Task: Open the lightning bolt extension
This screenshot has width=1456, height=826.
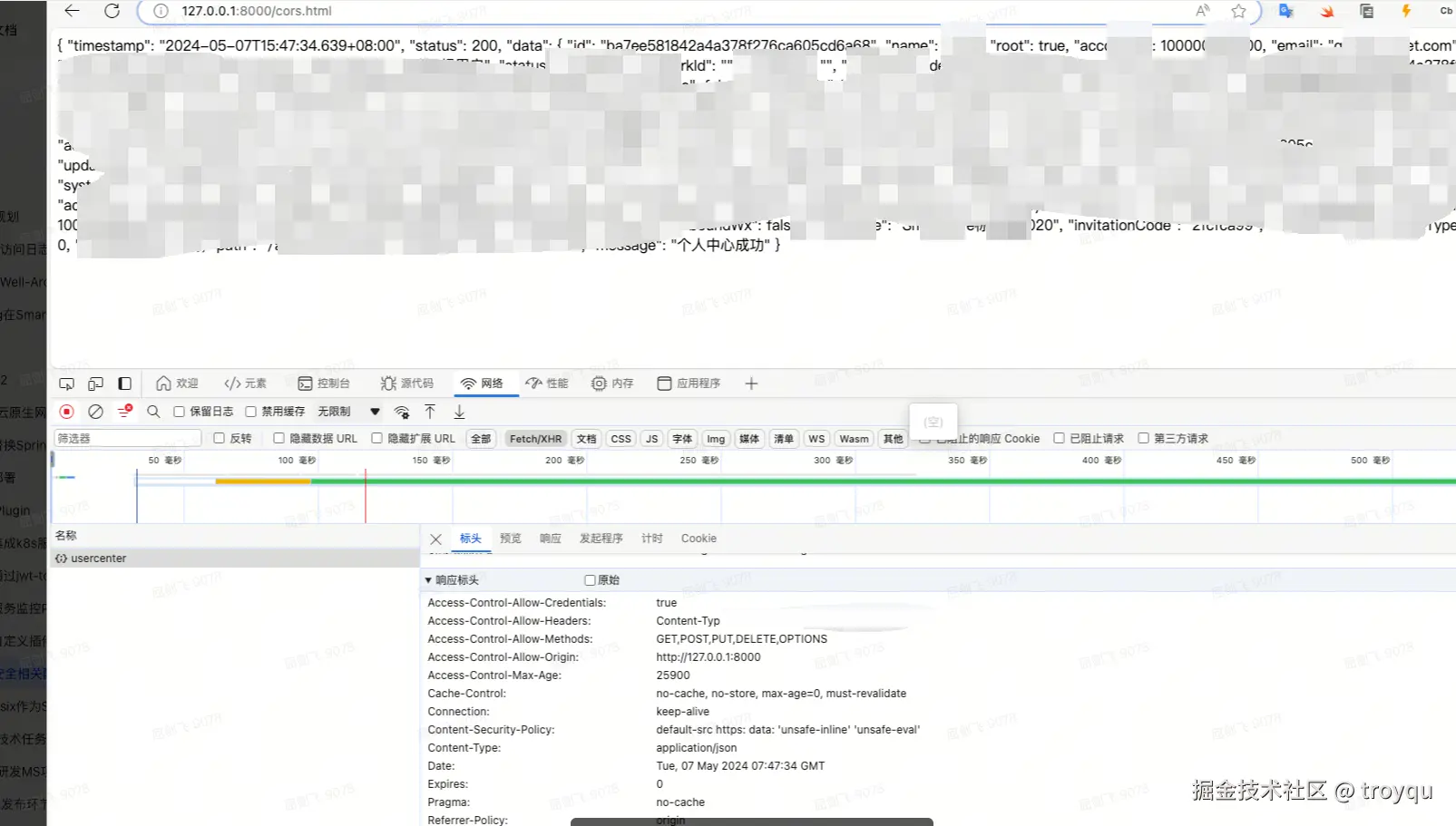Action: point(1406,11)
